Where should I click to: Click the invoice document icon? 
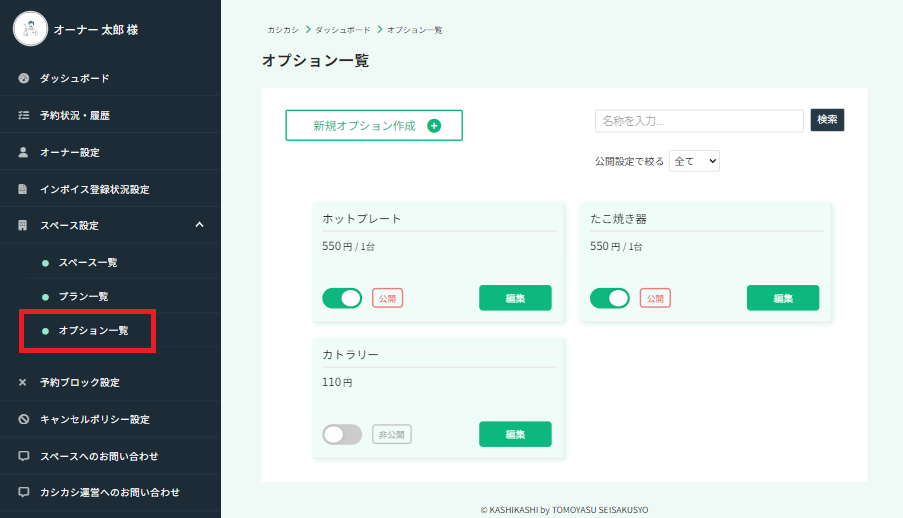point(22,189)
